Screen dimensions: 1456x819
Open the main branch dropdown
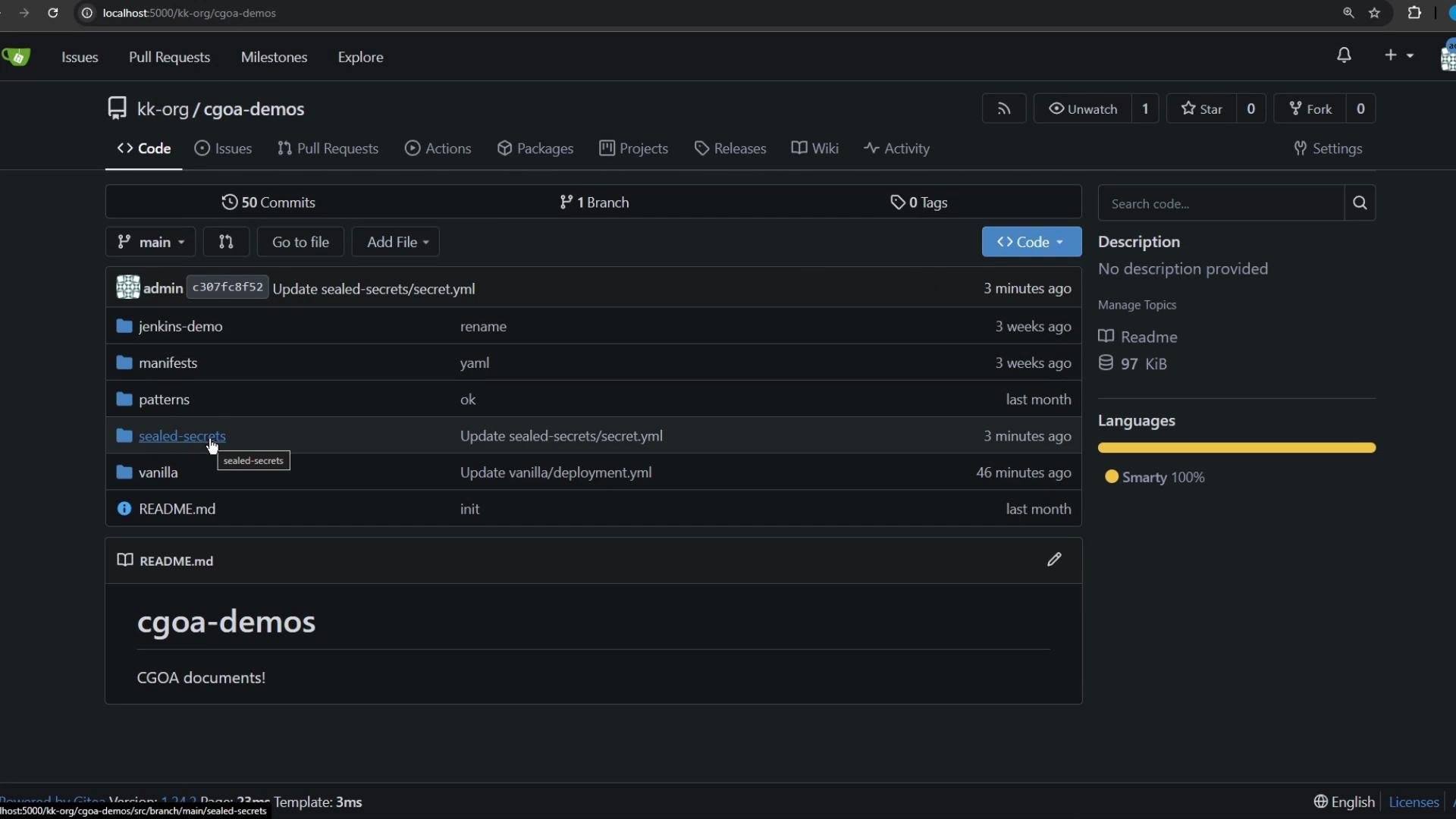coord(150,242)
